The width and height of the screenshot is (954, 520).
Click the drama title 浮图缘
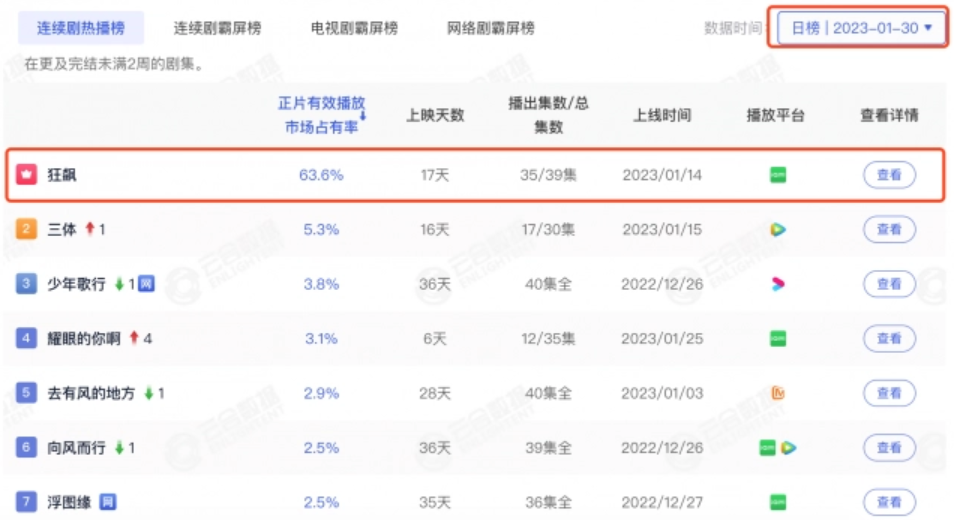pos(69,502)
